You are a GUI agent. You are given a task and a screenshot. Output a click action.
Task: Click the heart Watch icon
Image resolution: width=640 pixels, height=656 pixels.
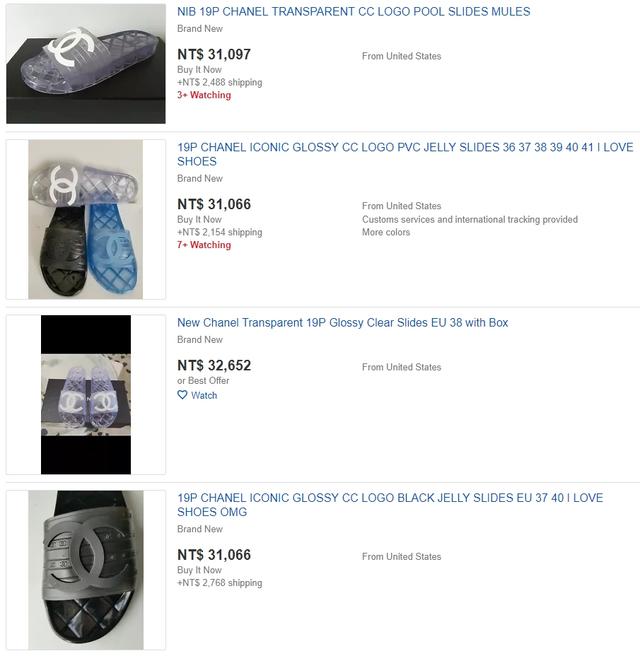183,395
